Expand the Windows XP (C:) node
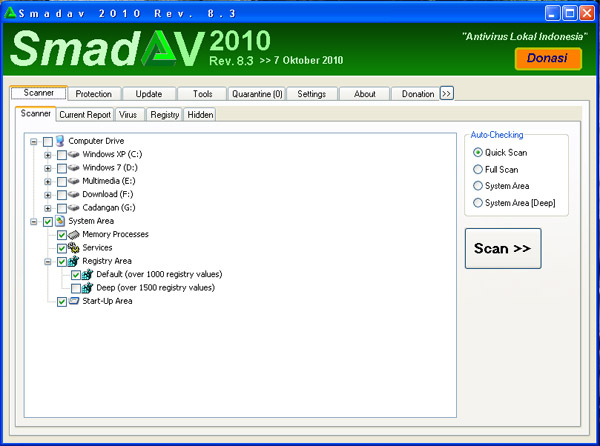600x446 pixels. tap(47, 155)
